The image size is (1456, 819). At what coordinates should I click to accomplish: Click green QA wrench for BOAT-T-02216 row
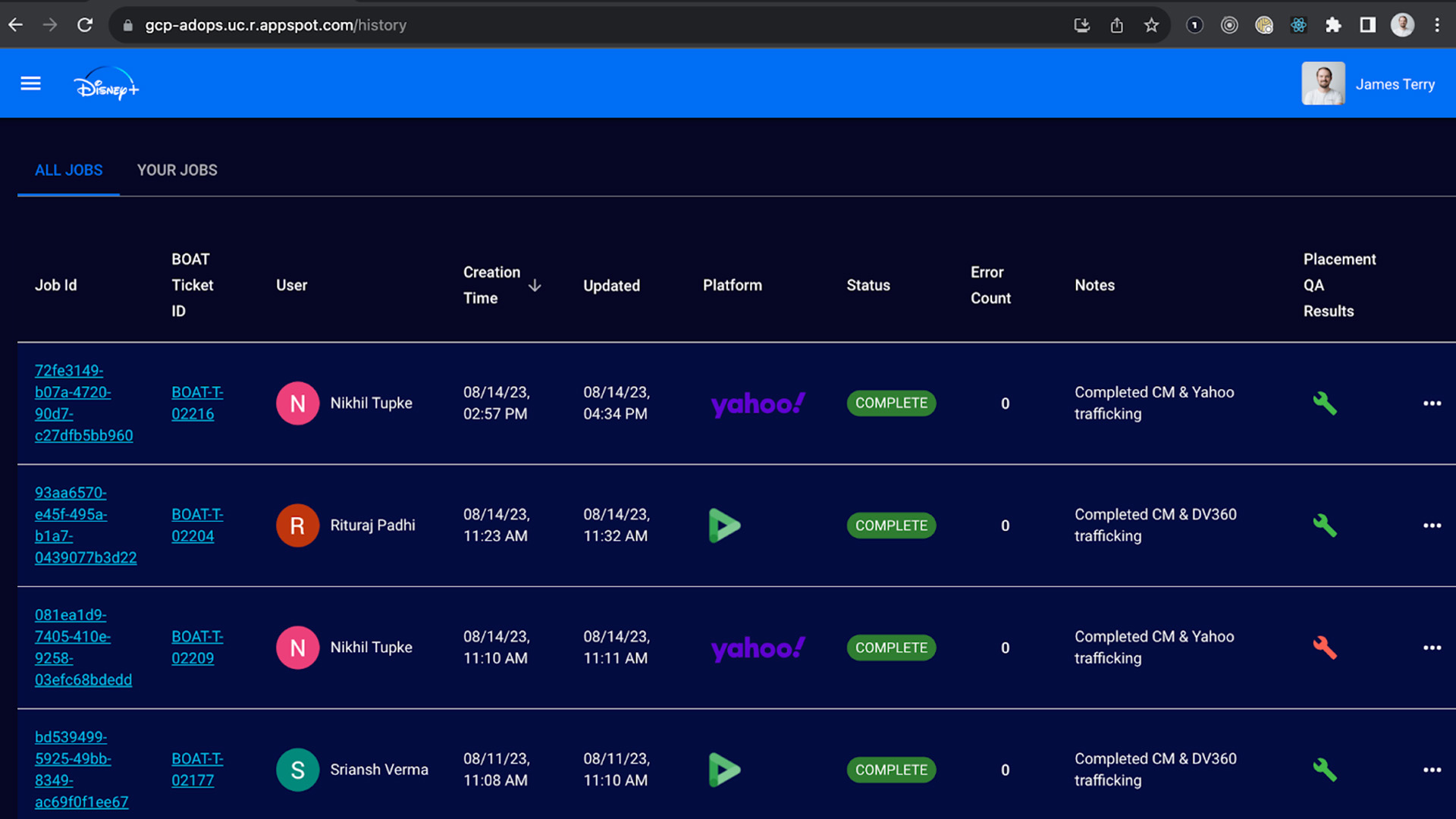click(x=1324, y=403)
